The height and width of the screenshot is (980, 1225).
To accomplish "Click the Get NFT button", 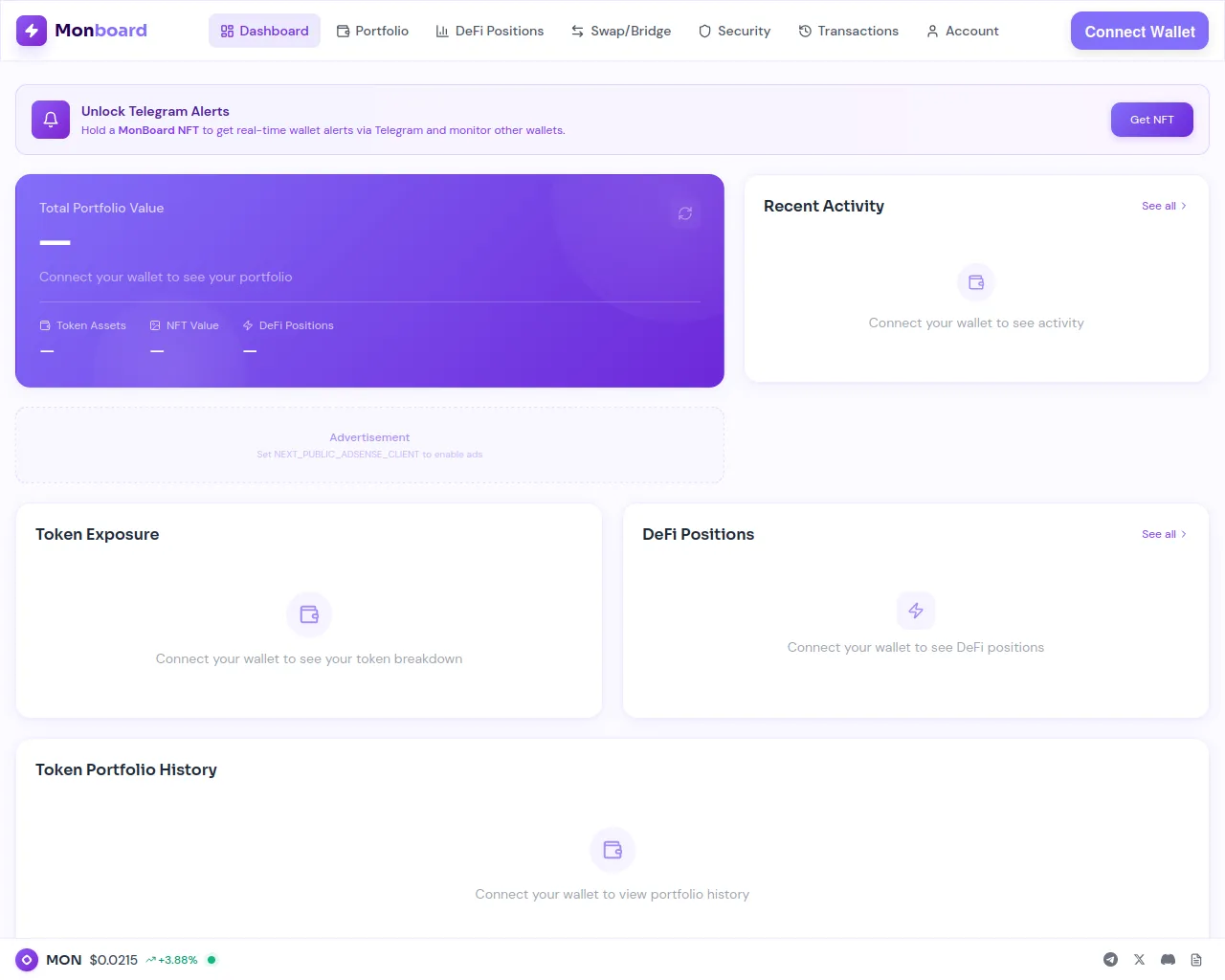I will point(1151,120).
